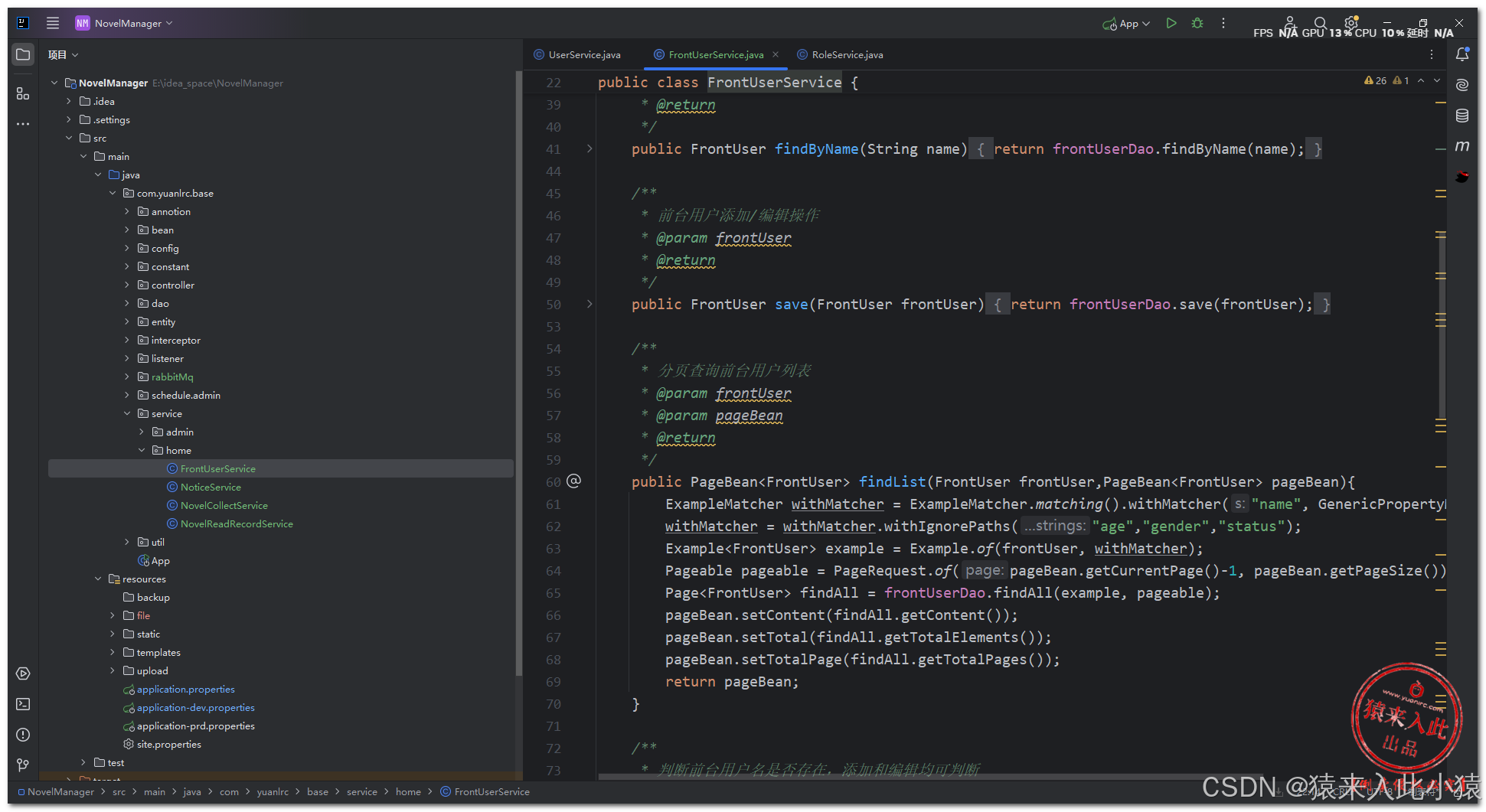Go to previous highlighted problem arrow
The width and height of the screenshot is (1486, 812).
tap(1421, 80)
